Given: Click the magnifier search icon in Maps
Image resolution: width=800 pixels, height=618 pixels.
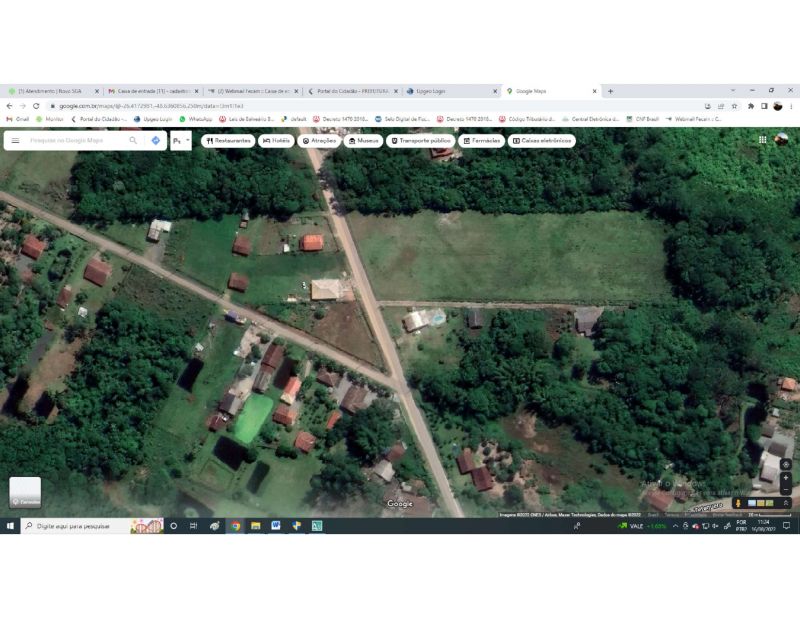Looking at the screenshot, I should tap(133, 140).
